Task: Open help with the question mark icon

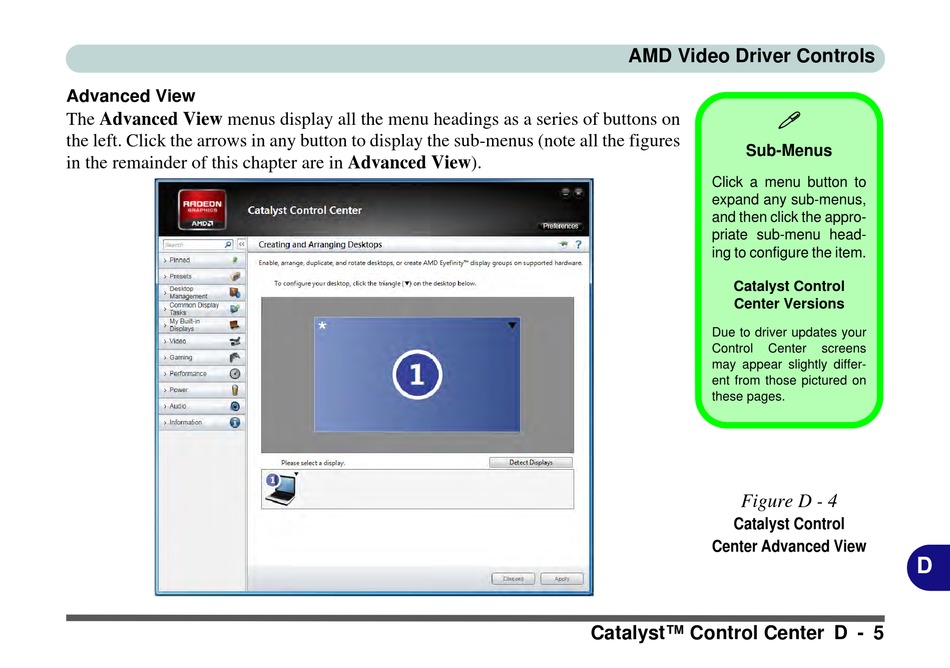Action: 578,245
